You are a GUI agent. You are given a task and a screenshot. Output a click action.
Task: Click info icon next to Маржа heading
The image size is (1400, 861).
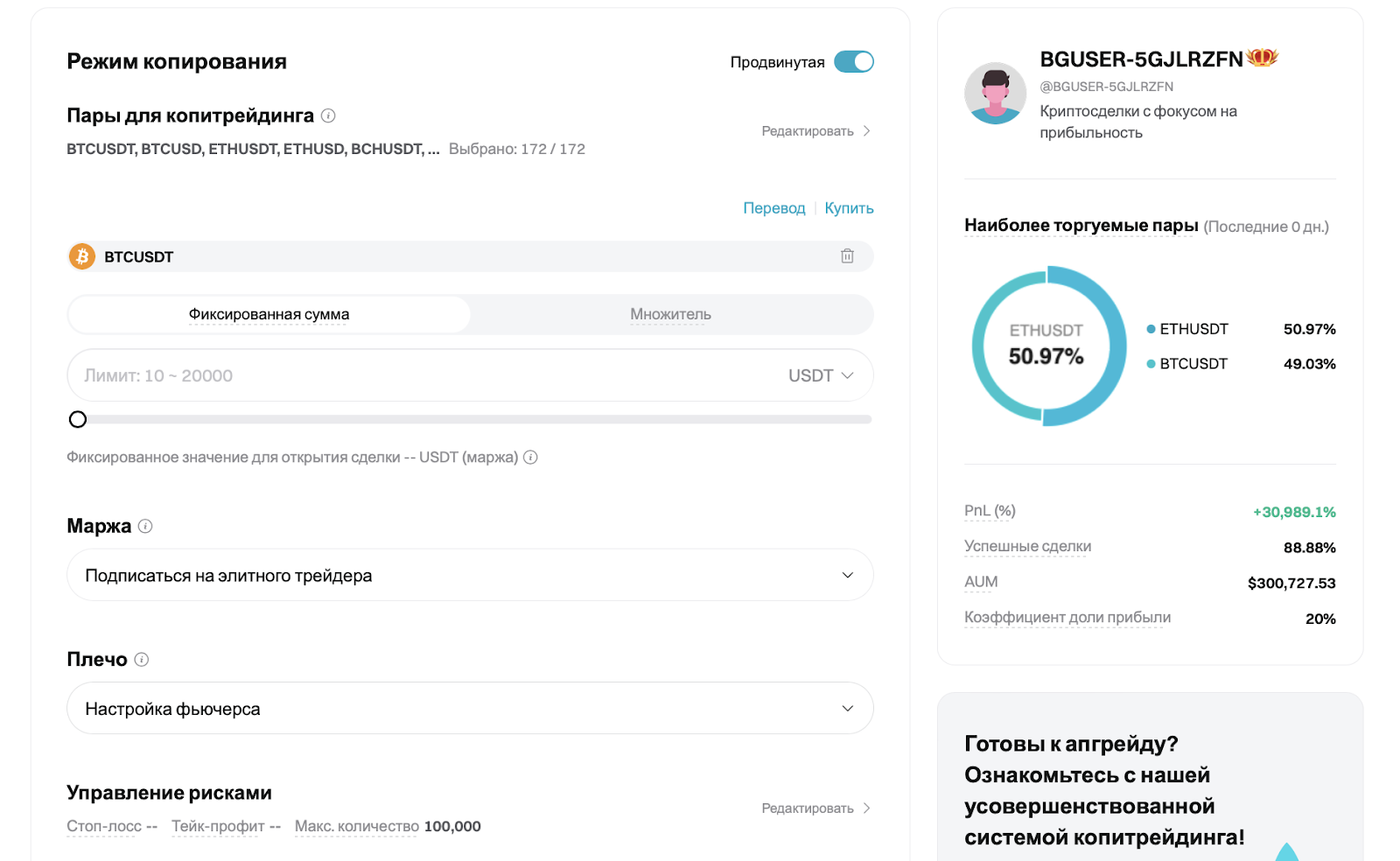(145, 526)
